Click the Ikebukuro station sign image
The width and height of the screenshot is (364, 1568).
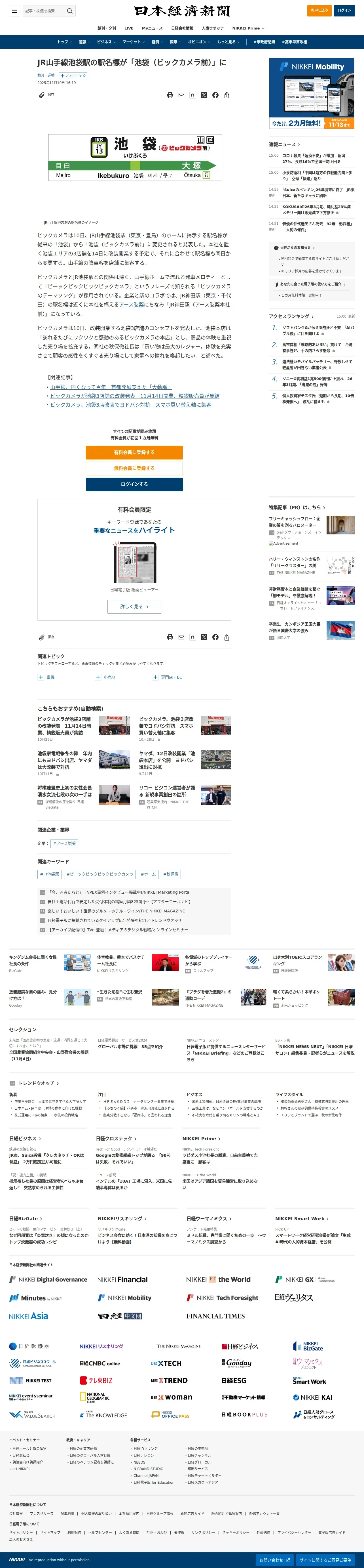pyautogui.click(x=135, y=158)
